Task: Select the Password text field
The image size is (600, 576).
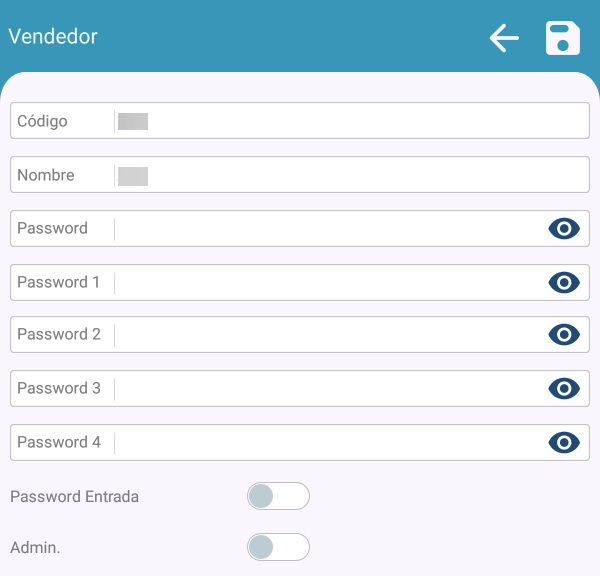Action: pyautogui.click(x=330, y=229)
